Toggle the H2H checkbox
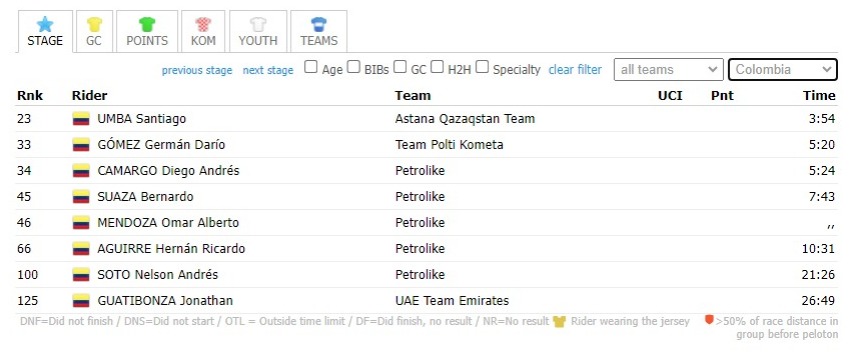This screenshot has width=851, height=360. pos(437,67)
